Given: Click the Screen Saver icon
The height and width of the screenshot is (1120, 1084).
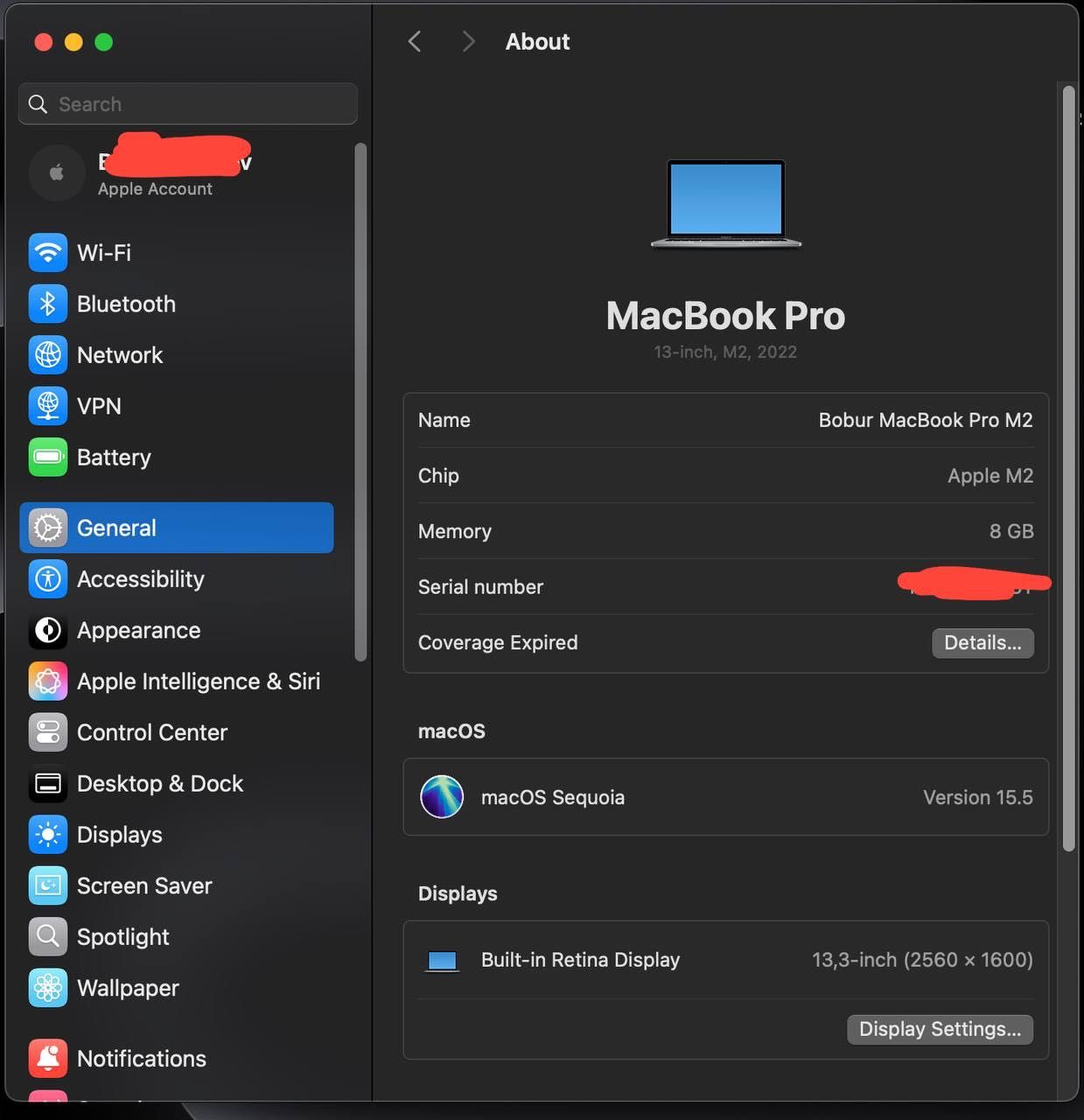Looking at the screenshot, I should (48, 885).
